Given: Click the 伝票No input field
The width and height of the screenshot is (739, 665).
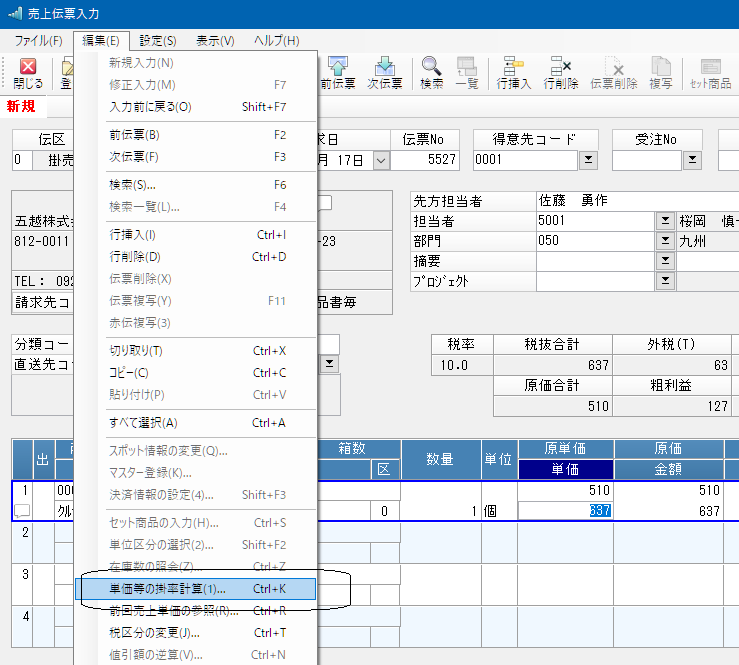Looking at the screenshot, I should 431,160.
